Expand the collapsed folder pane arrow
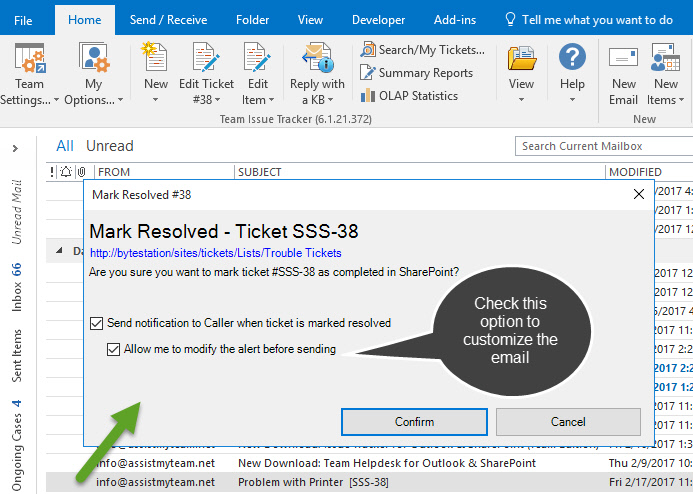Viewport: 693px width, 494px height. [15, 148]
